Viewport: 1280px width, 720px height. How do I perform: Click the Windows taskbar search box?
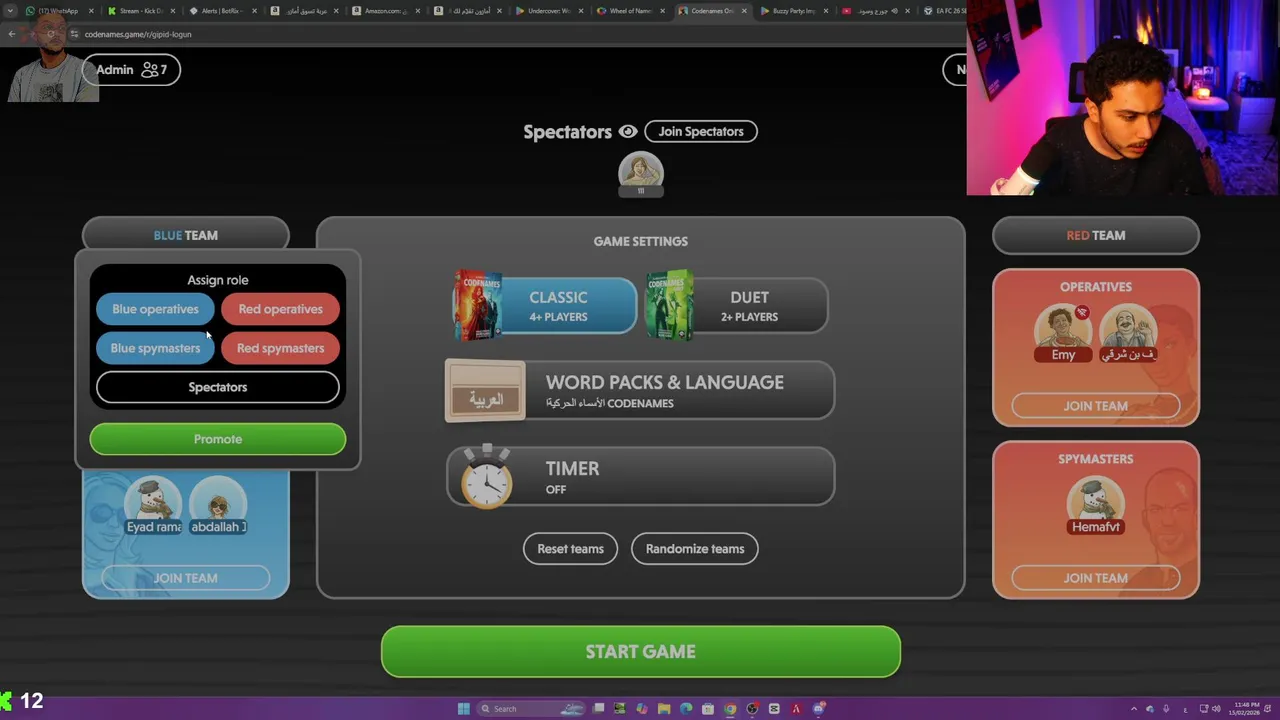[x=531, y=709]
